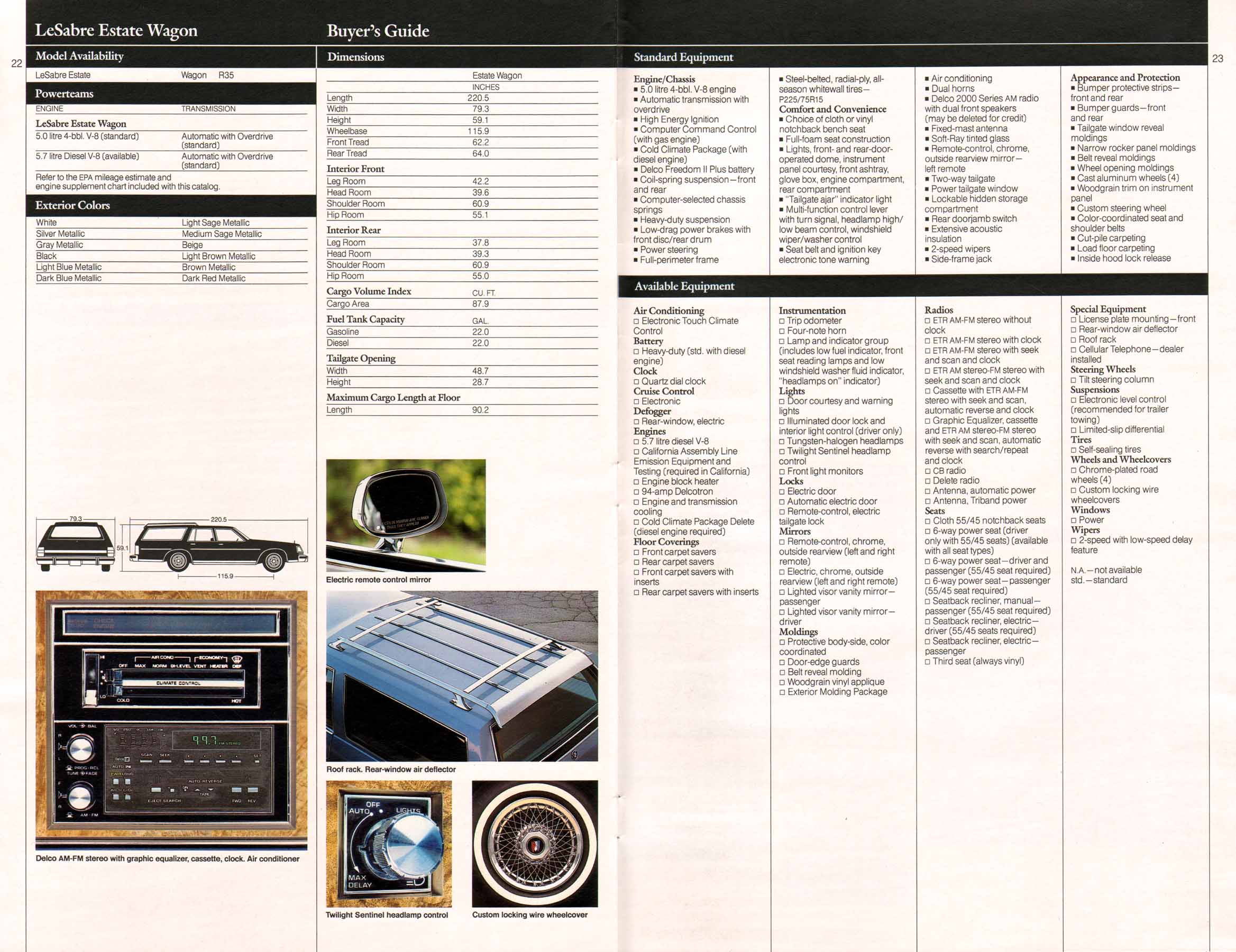Click the 'Electronic Touch Climate Control' option
This screenshot has width=1236, height=952.
pos(686,326)
